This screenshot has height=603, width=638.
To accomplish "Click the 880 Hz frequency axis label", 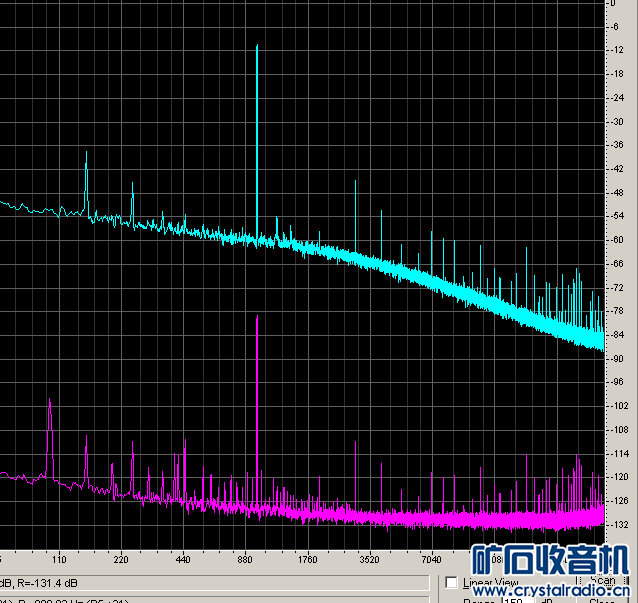I will click(x=245, y=559).
